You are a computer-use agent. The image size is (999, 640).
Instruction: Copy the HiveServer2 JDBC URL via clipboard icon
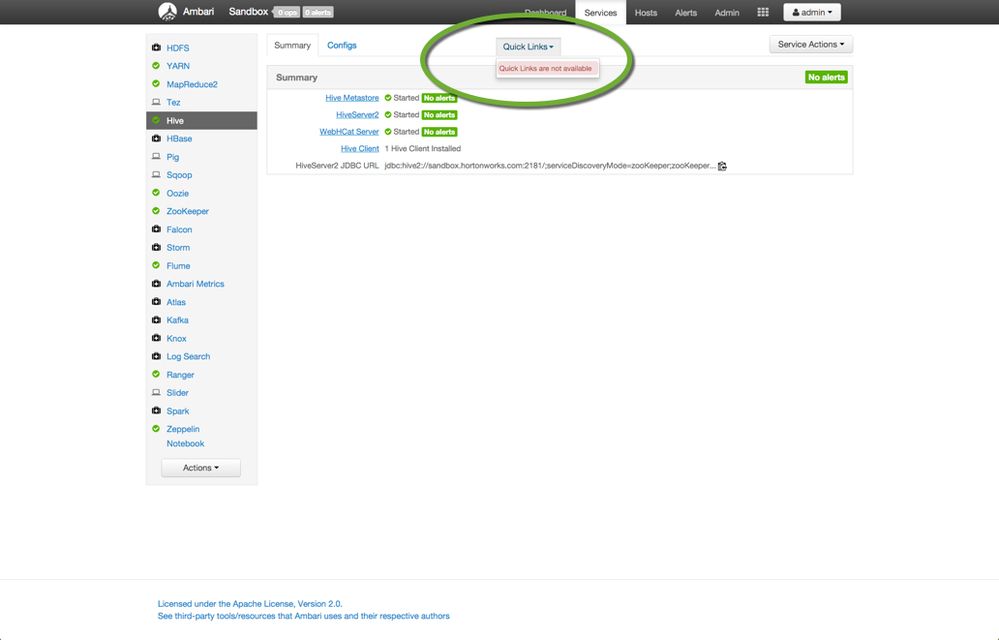722,166
